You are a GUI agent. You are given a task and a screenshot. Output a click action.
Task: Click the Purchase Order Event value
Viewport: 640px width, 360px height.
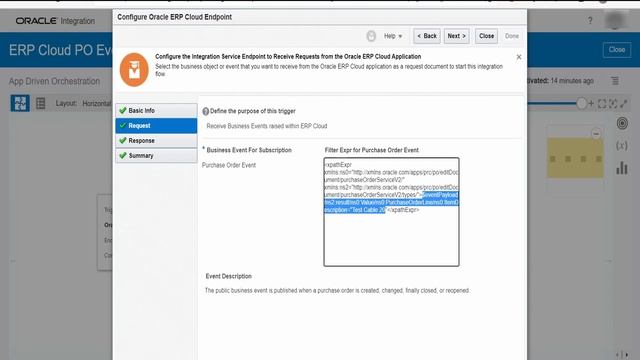[229, 165]
